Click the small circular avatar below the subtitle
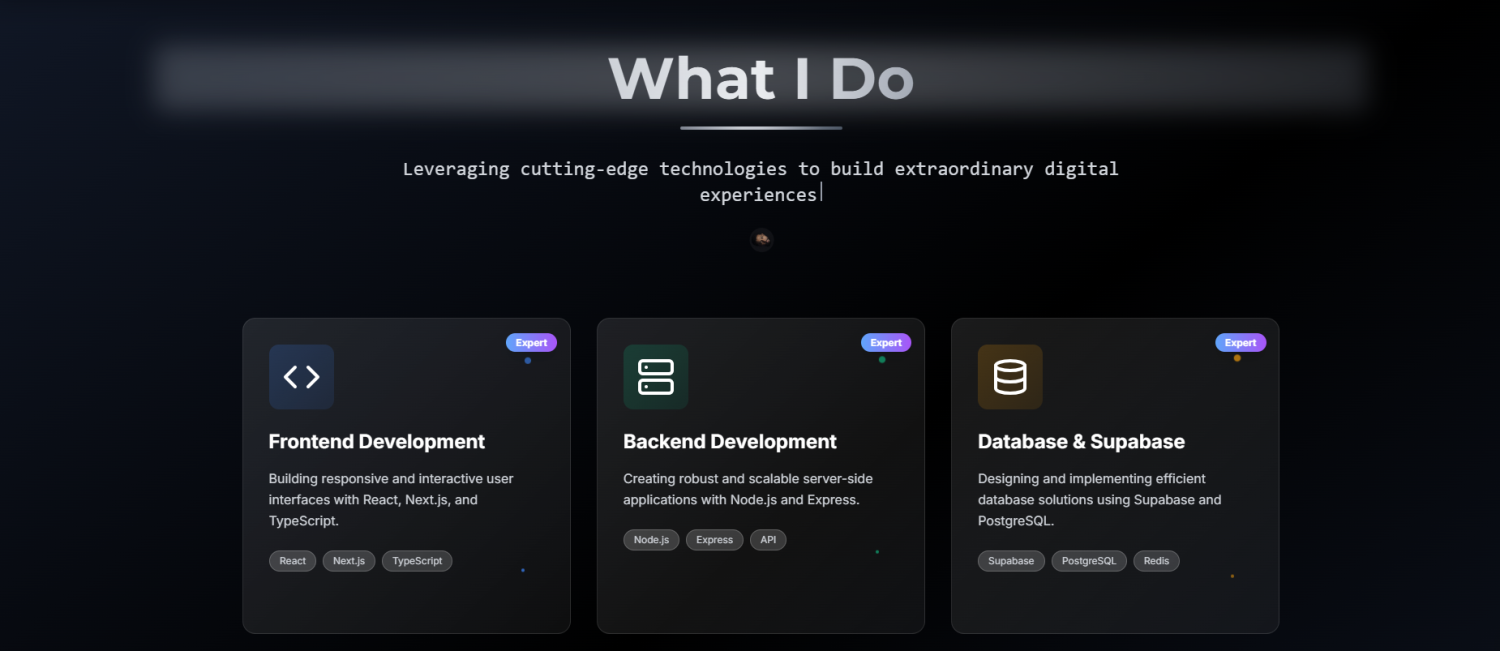 coord(762,239)
